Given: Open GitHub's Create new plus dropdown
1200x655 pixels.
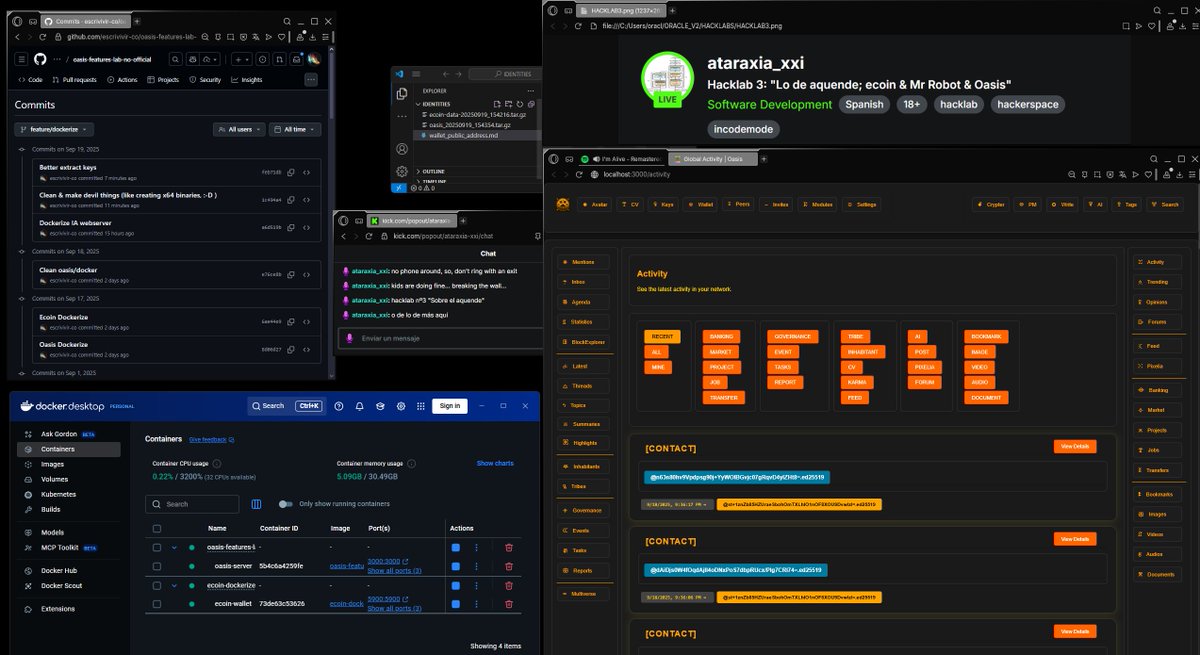Looking at the screenshot, I should click(243, 59).
